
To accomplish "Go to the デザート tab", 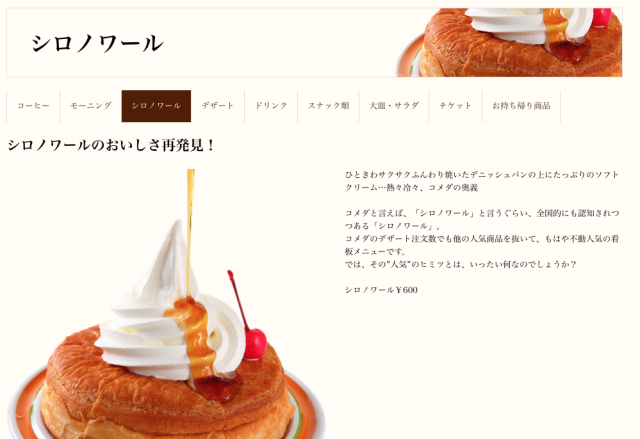I will click(218, 106).
